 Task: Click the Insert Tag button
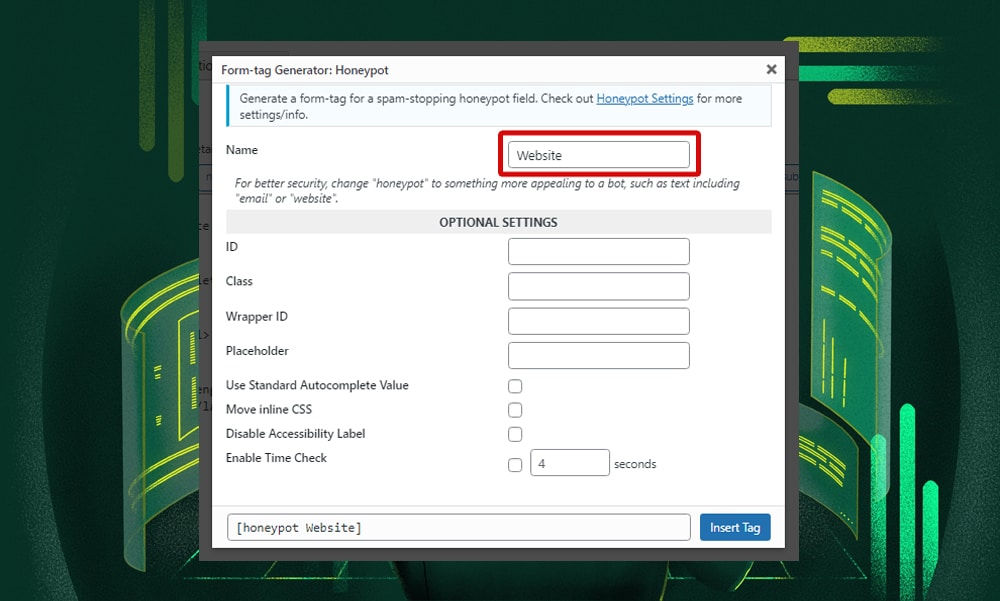coord(735,526)
